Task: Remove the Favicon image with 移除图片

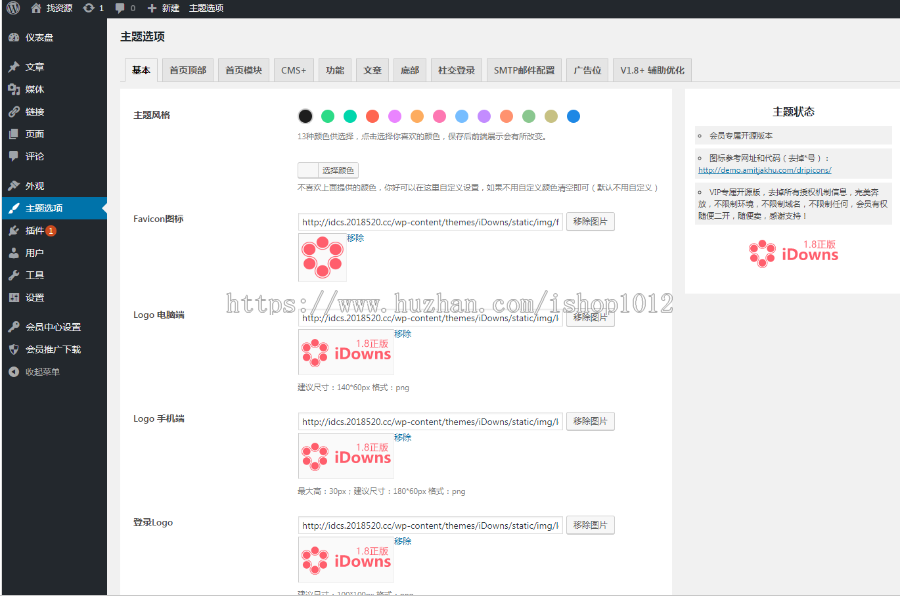Action: coord(590,221)
